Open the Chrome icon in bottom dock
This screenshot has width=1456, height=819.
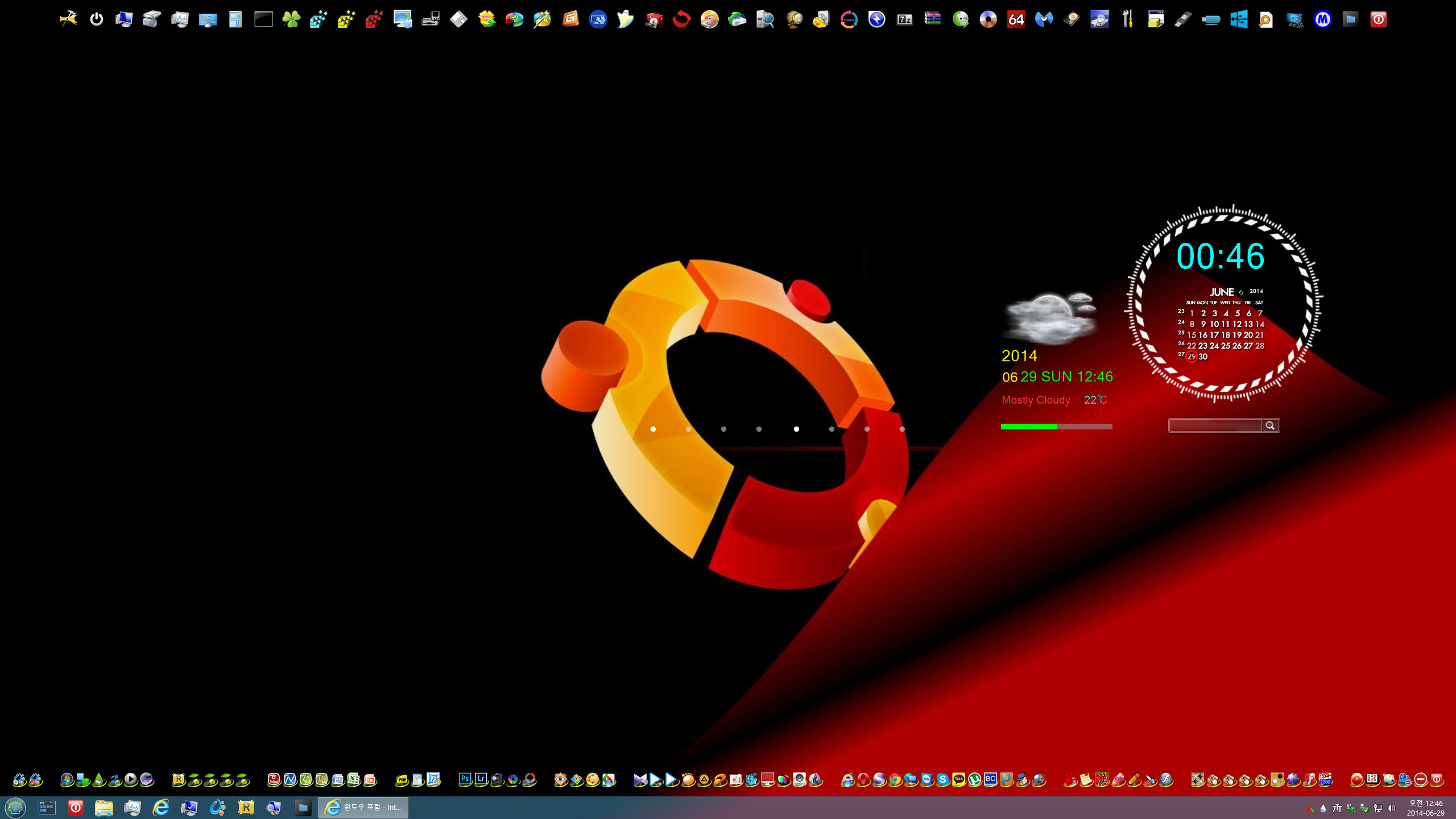895,779
